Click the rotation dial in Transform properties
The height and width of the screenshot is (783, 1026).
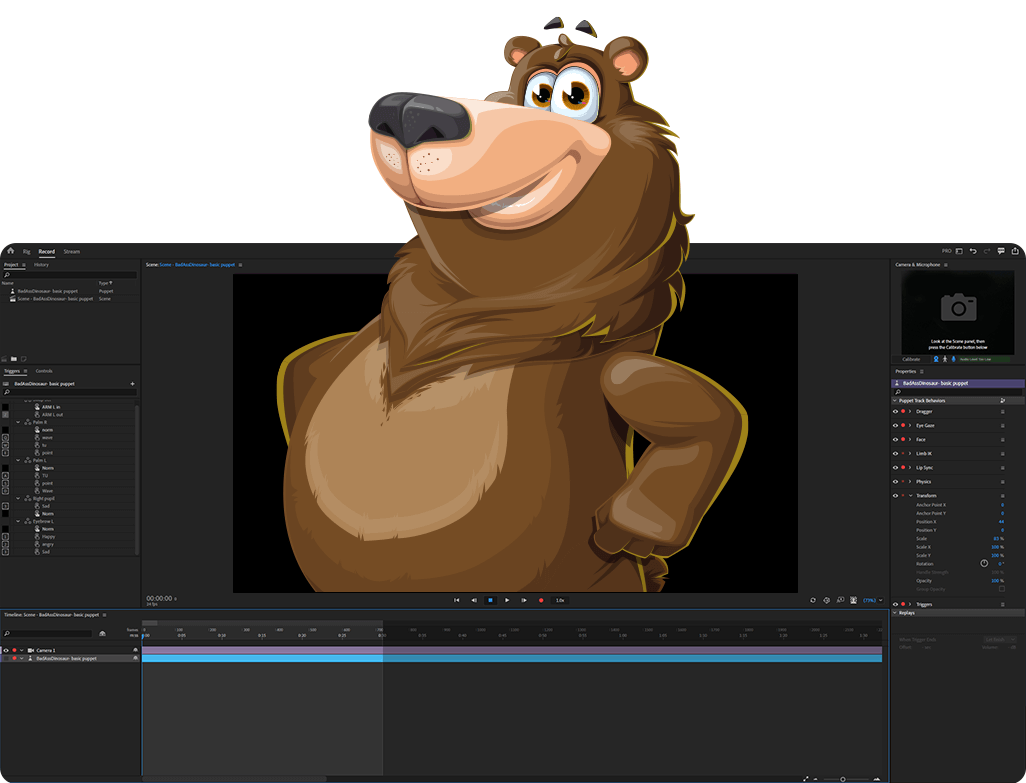[x=984, y=563]
